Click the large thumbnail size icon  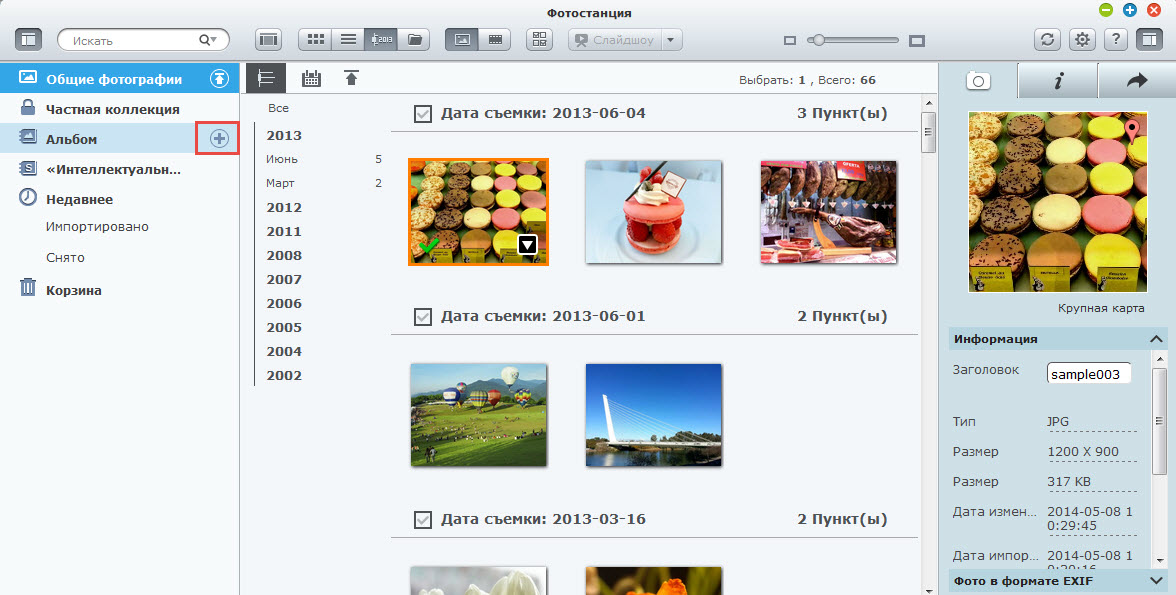pyautogui.click(x=916, y=41)
